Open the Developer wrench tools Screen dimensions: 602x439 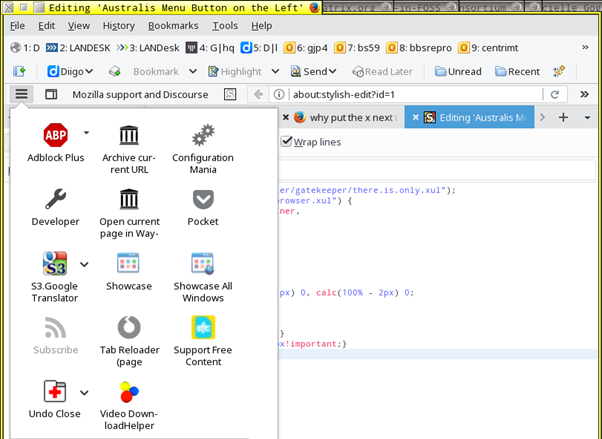56,200
